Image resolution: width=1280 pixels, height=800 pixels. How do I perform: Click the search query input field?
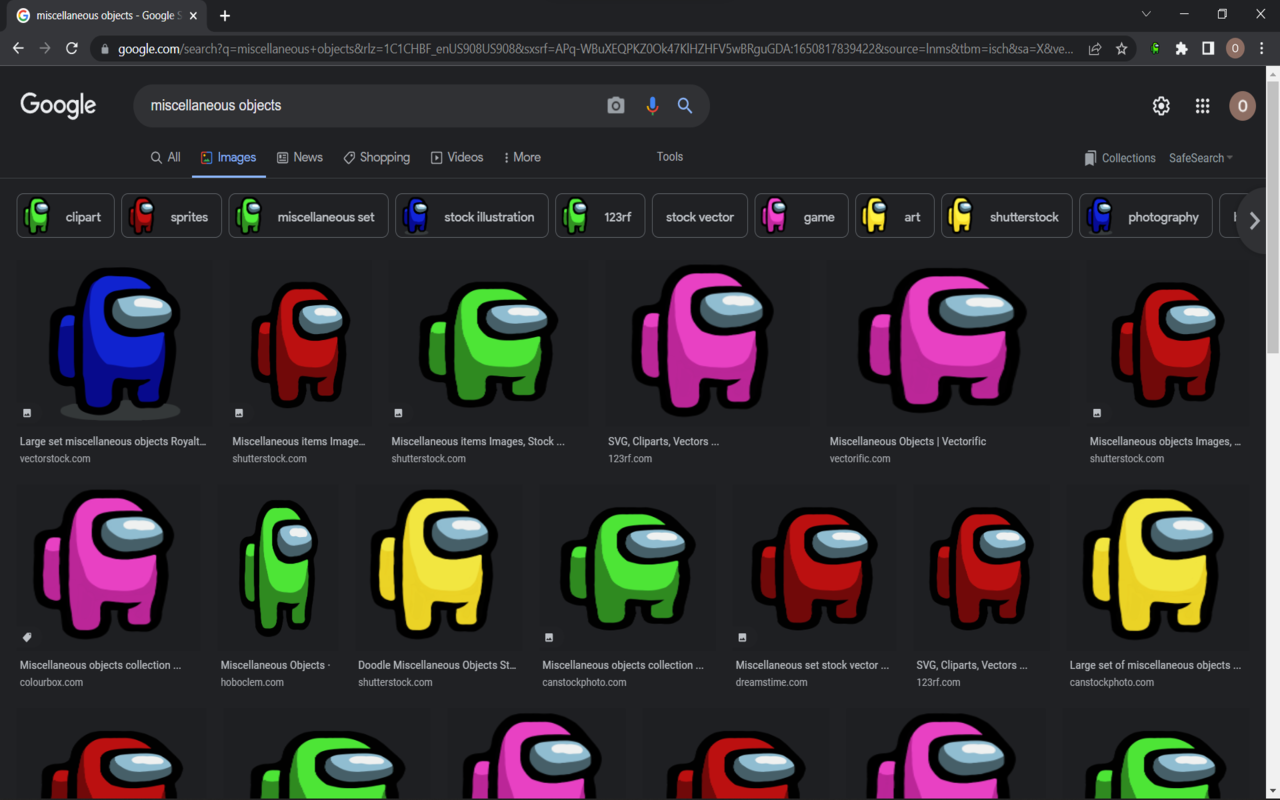coord(370,105)
